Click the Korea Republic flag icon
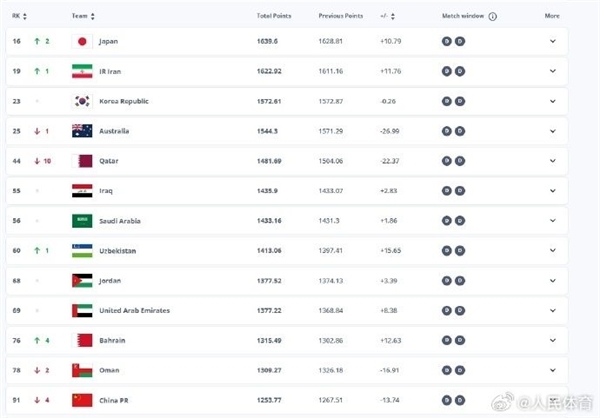 coord(83,101)
